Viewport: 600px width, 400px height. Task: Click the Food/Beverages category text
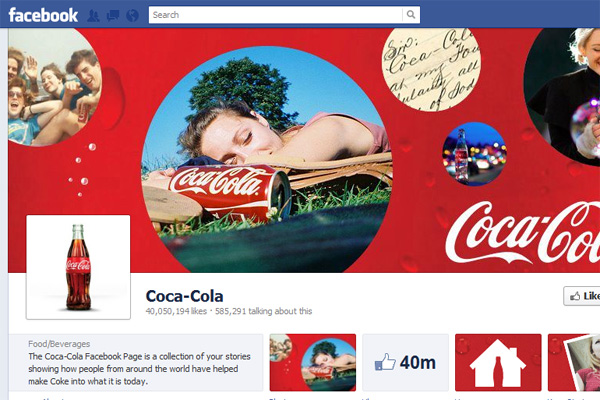[x=59, y=344]
